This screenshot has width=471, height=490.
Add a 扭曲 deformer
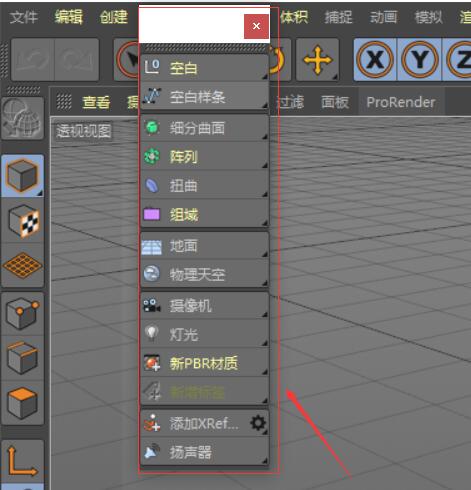point(204,185)
